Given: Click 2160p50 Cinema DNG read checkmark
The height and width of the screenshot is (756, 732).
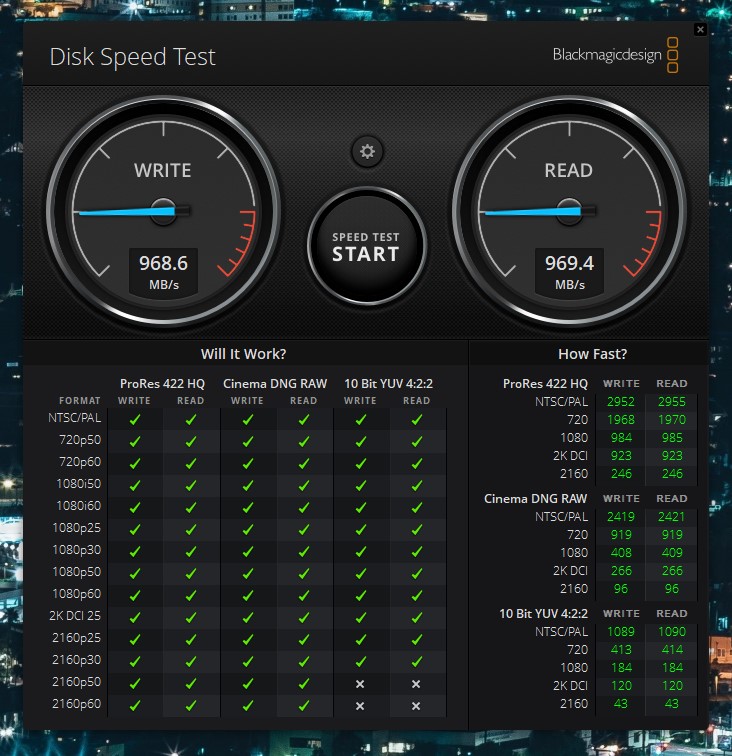Looking at the screenshot, I should pyautogui.click(x=304, y=683).
